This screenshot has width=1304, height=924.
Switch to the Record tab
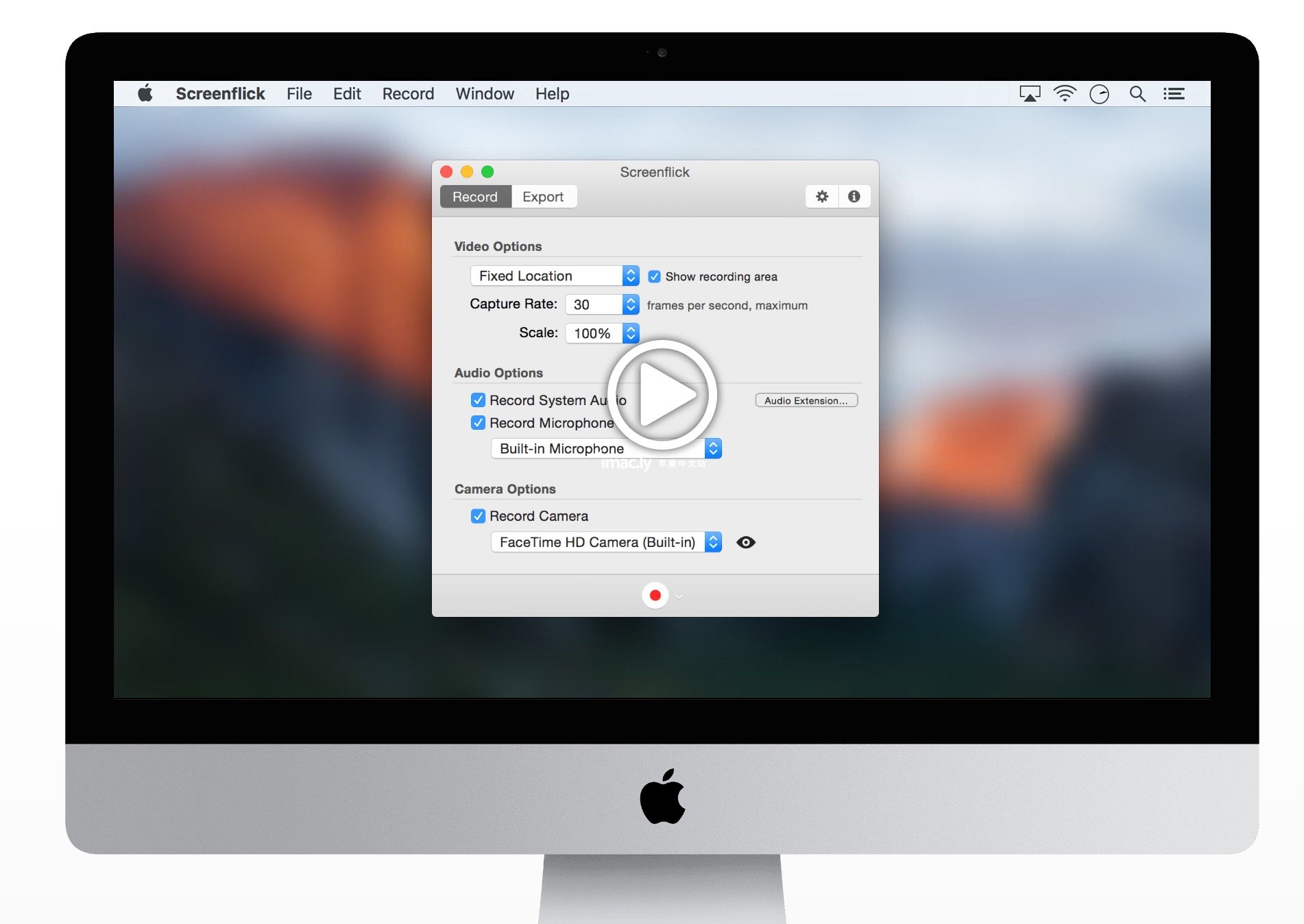click(x=475, y=197)
